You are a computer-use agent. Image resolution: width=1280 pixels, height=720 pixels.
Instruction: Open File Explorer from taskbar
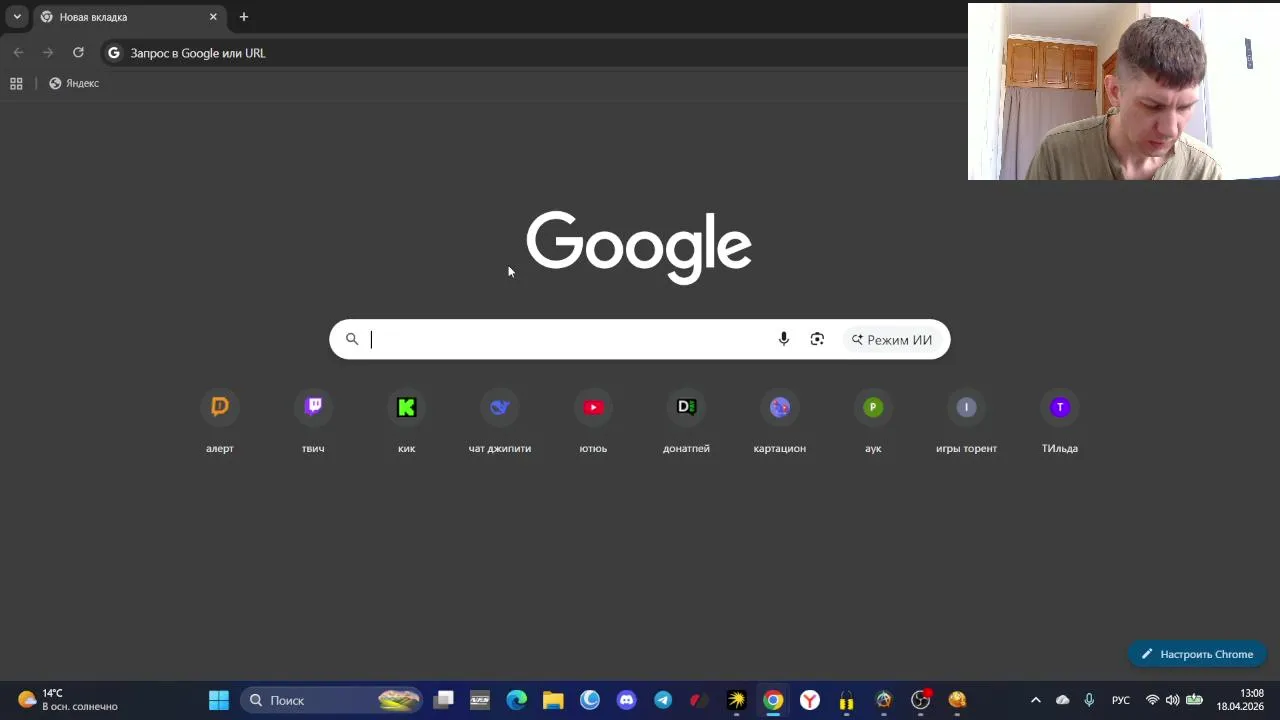pos(553,700)
